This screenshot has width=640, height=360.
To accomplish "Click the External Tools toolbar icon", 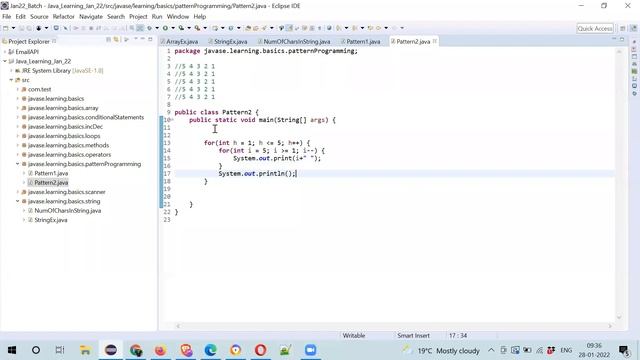I will [197, 28].
